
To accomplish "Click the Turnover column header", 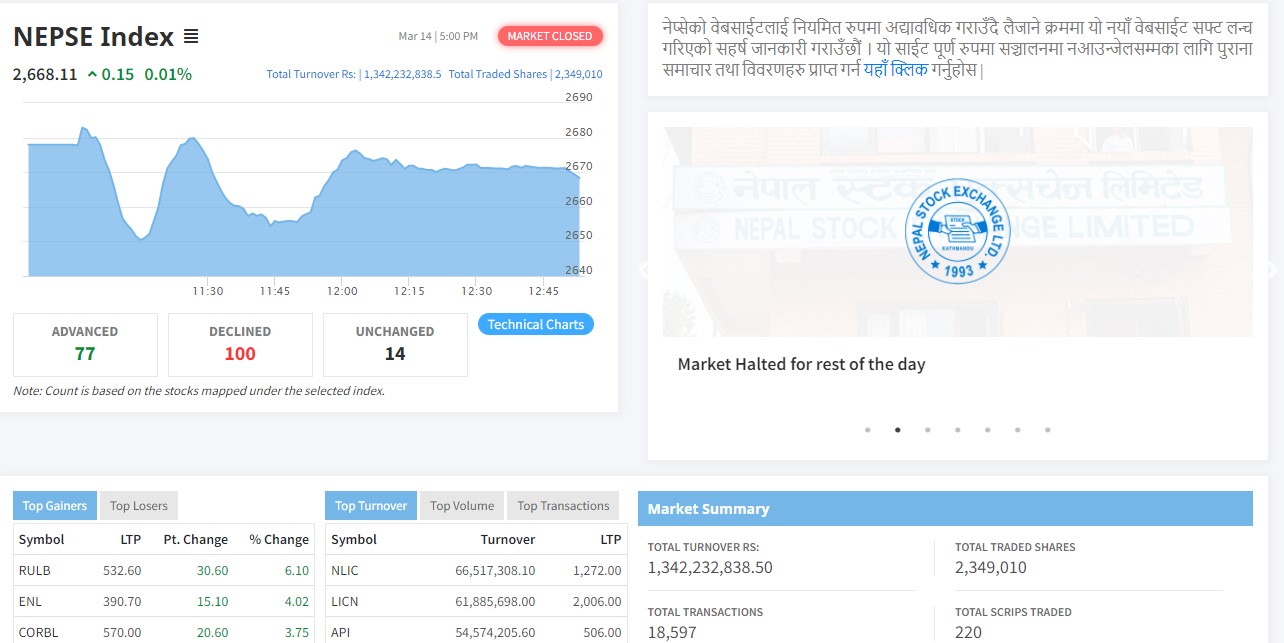I will click(508, 539).
